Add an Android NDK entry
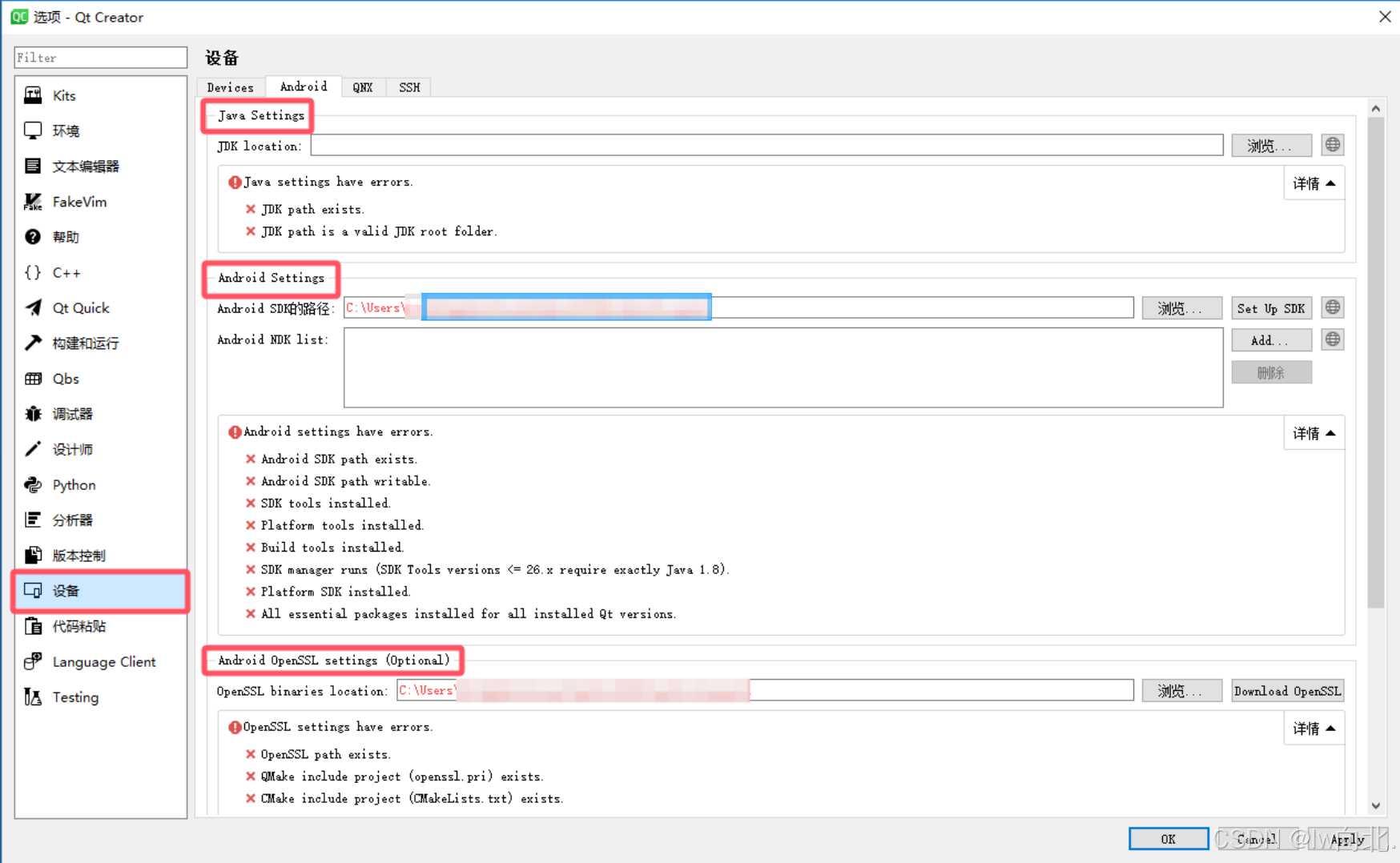This screenshot has height=863, width=1400. 1271,340
